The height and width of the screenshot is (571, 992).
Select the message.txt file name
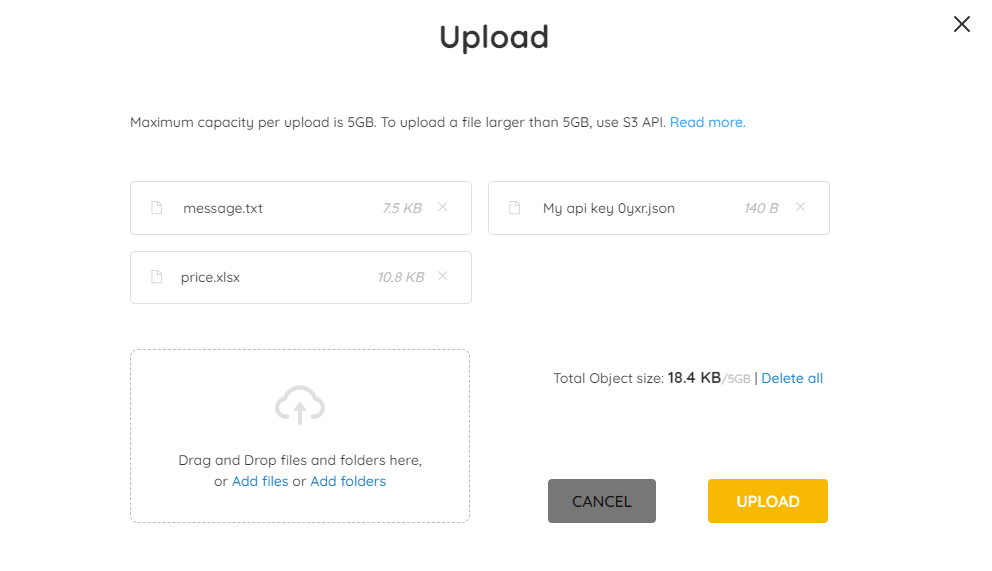click(x=223, y=208)
